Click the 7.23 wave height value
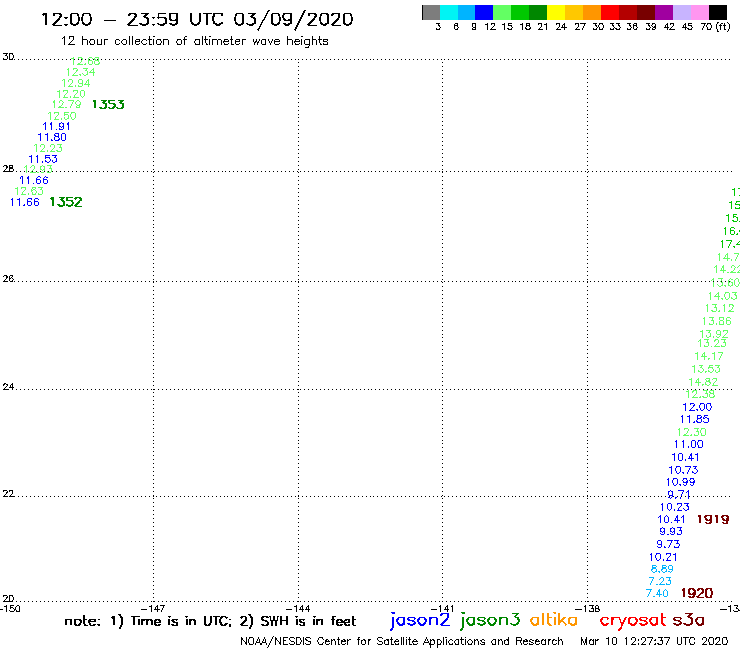740x650 pixels. (x=660, y=581)
